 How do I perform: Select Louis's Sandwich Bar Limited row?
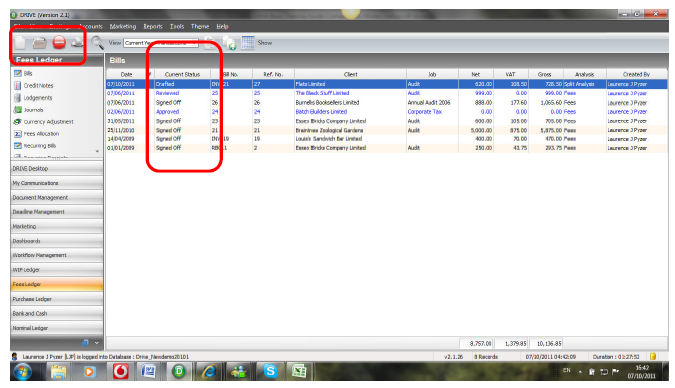tap(387, 139)
